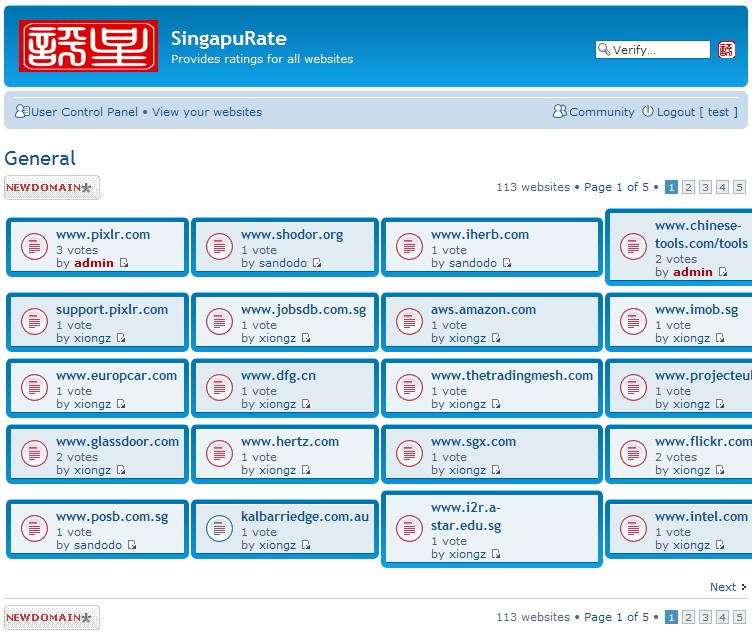Go to page 4 in top pagination
Screen dimensions: 752x632
722,187
